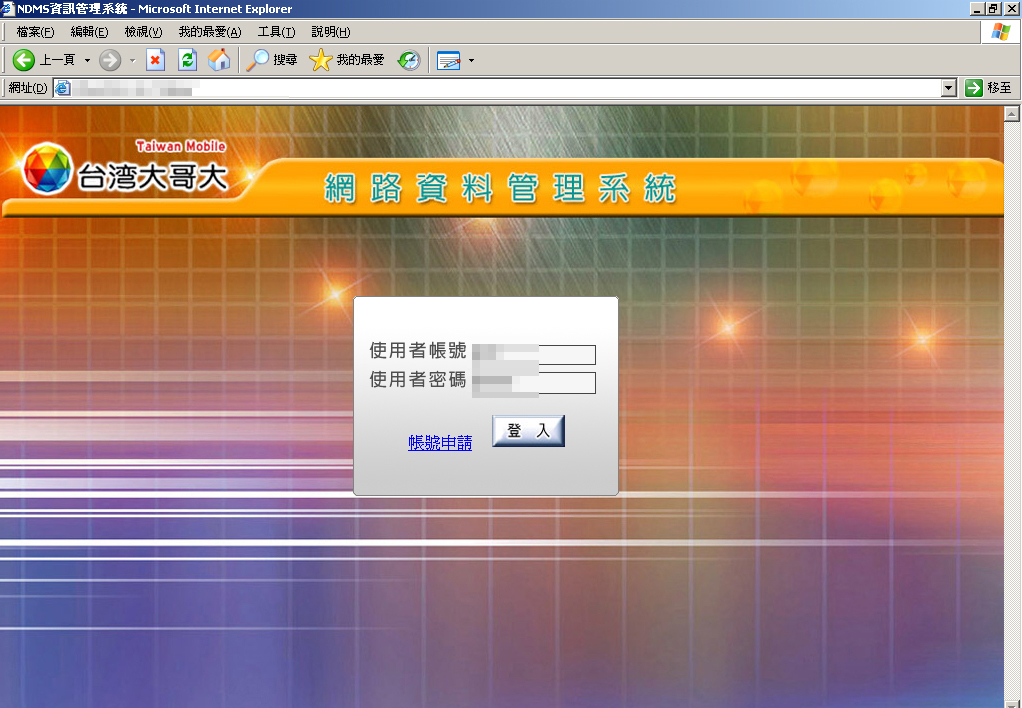Open Favorites (我的最愛) star in toolbar
Viewport: 1022px width, 708px height.
click(320, 60)
